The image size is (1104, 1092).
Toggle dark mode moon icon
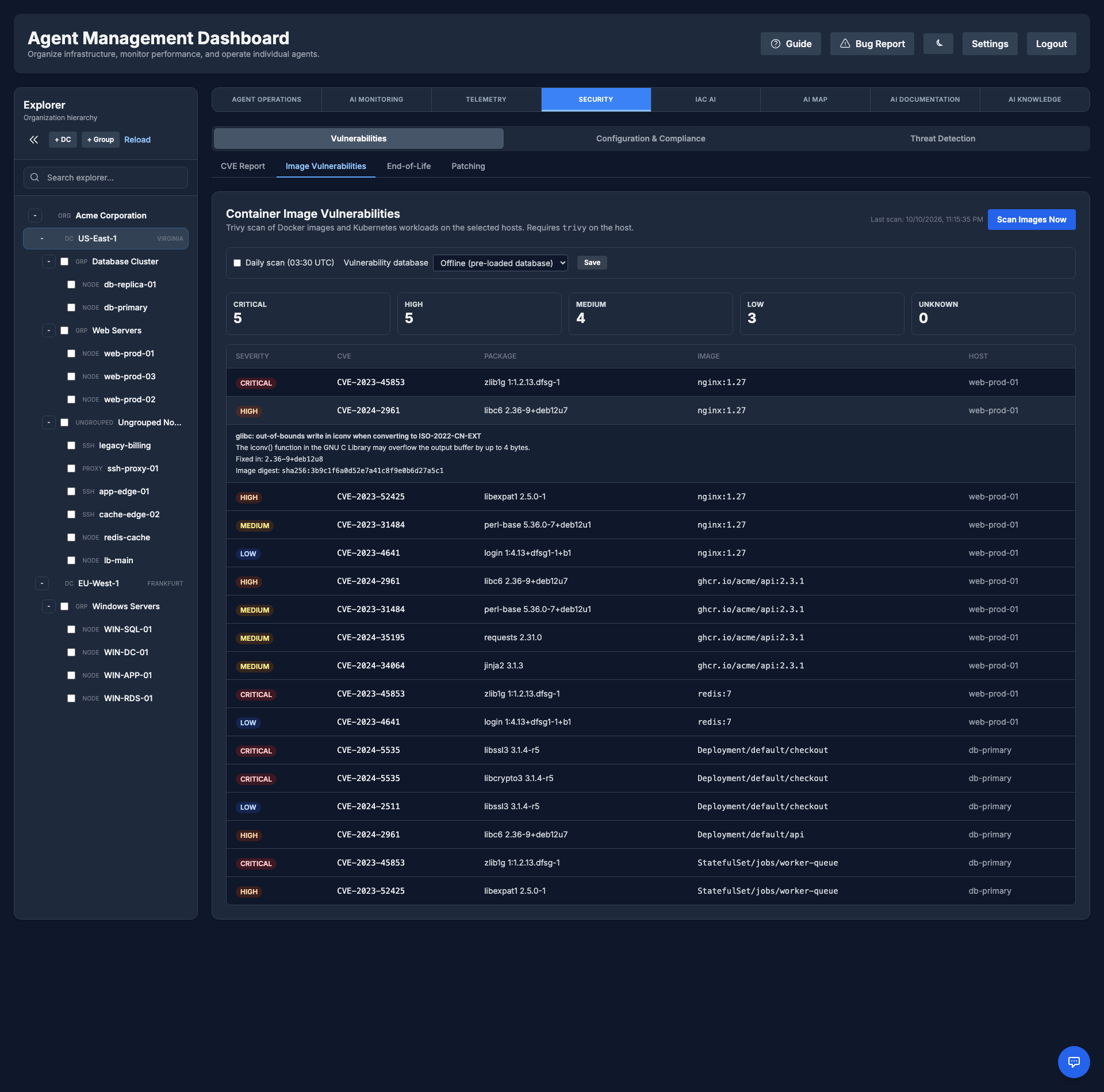pyautogui.click(x=938, y=44)
